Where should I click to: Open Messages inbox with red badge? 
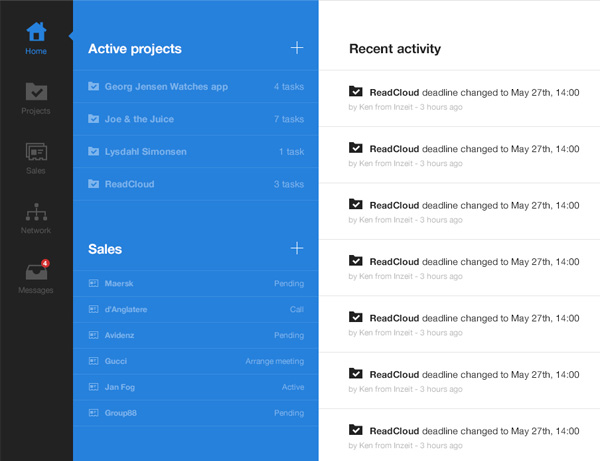point(36,275)
